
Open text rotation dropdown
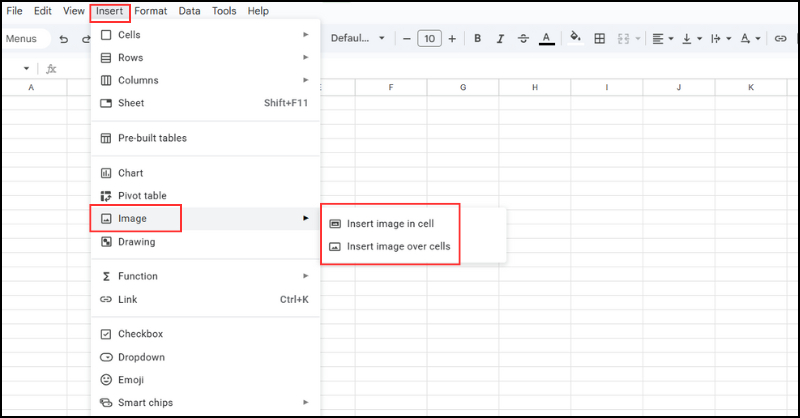point(750,38)
